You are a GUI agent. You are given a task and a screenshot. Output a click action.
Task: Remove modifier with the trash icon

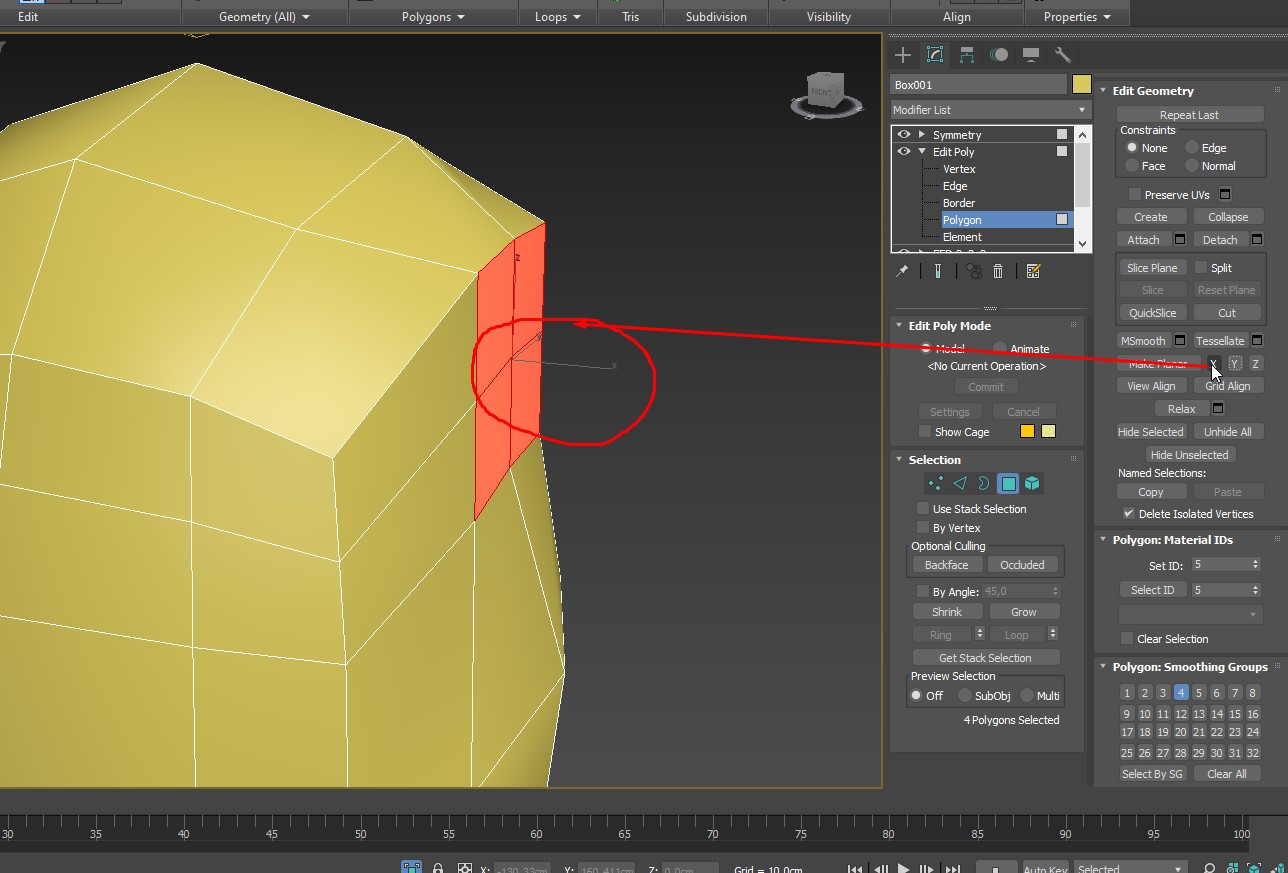[998, 271]
